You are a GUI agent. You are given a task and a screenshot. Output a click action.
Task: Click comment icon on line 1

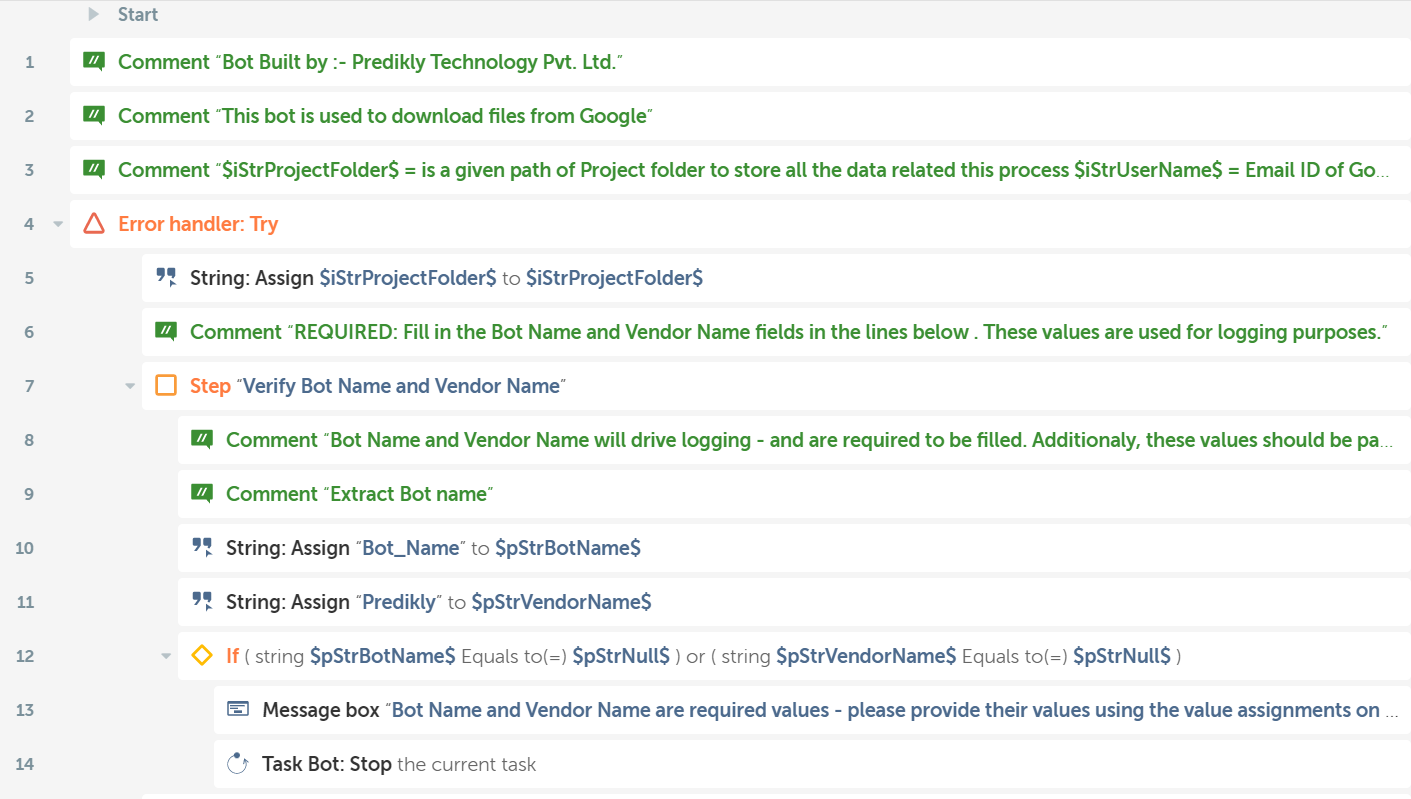coord(94,62)
